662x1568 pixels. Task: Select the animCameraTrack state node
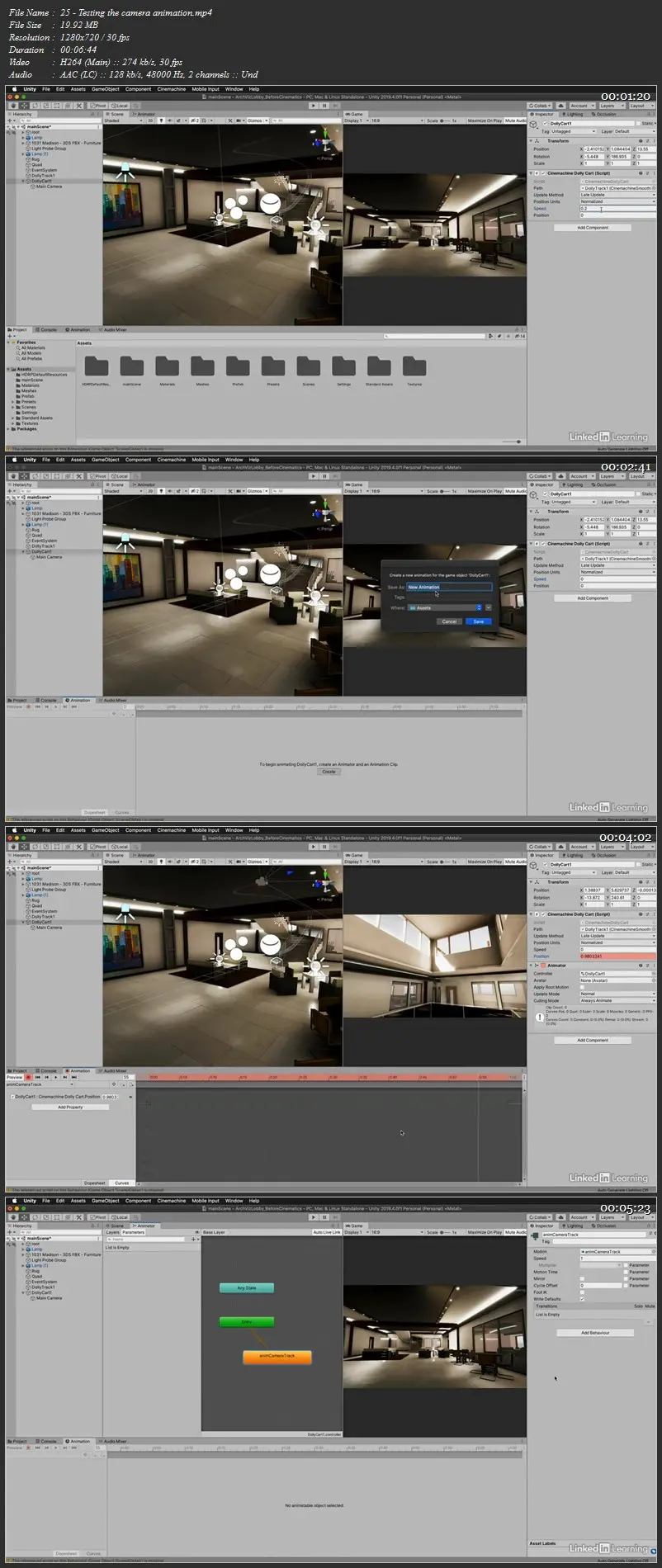point(277,1356)
